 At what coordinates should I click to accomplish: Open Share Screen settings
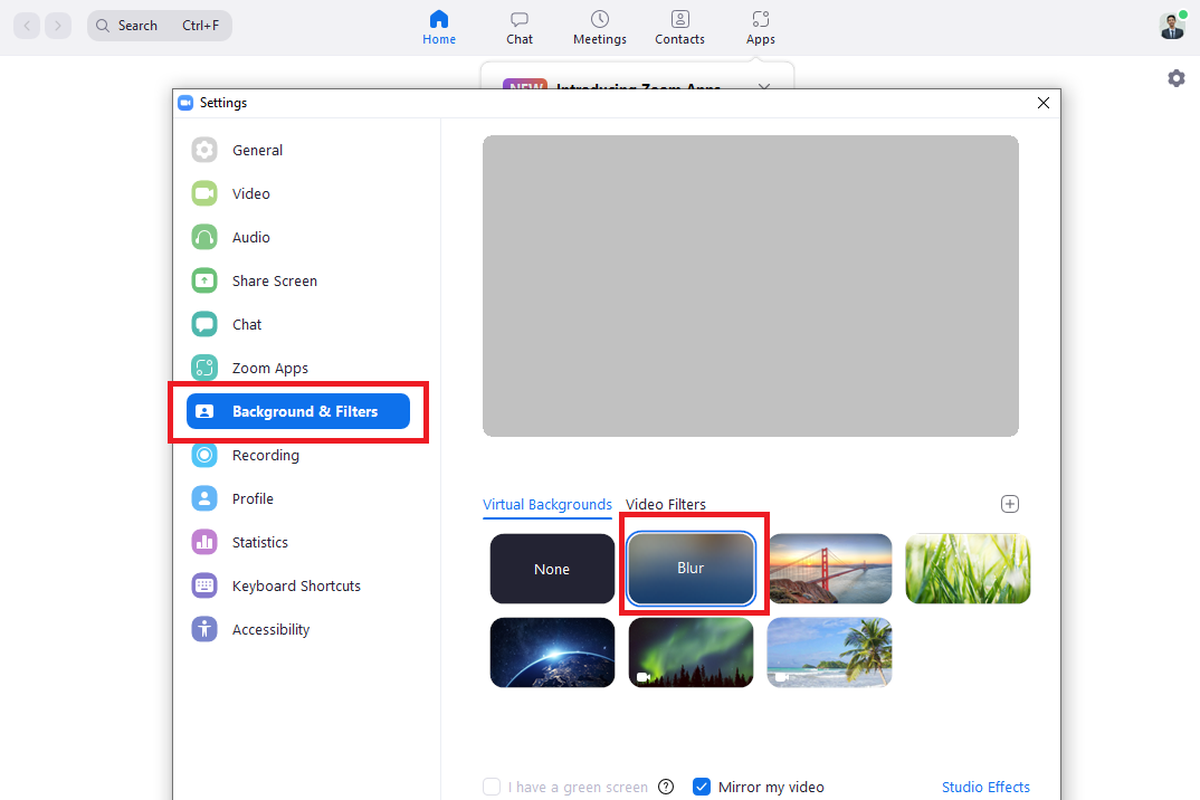[273, 280]
